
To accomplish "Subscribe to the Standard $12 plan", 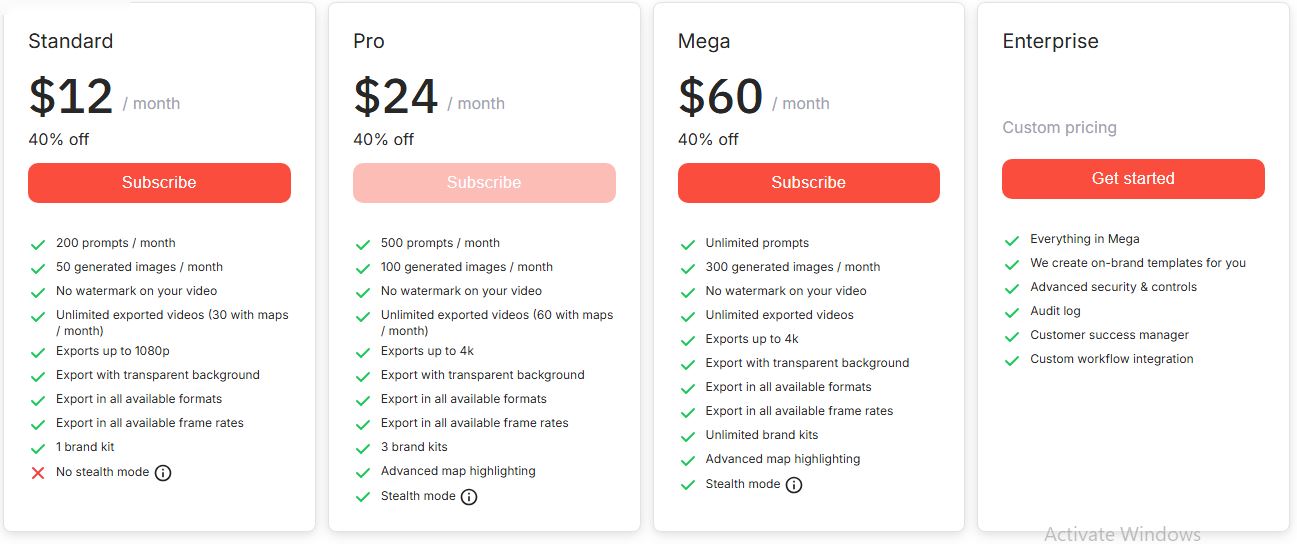I will (159, 183).
